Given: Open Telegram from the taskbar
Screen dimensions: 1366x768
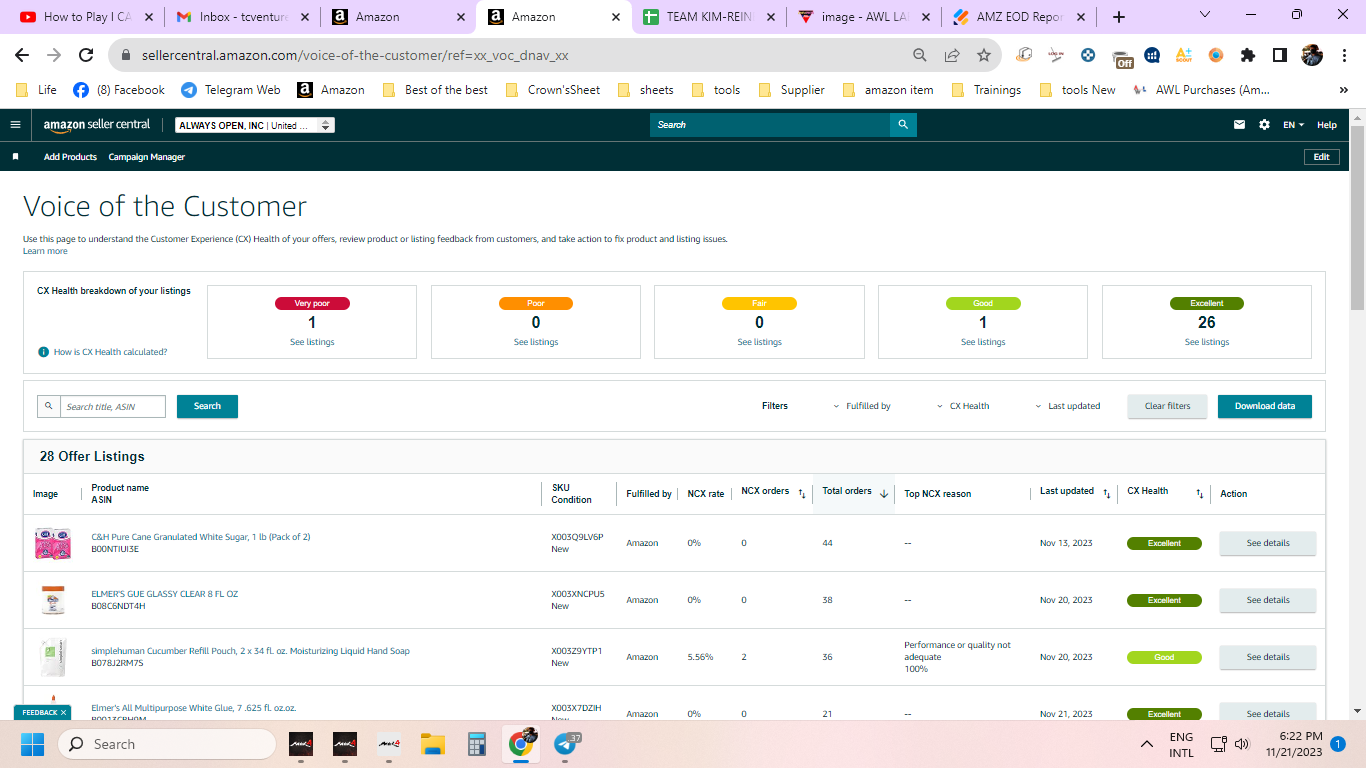Looking at the screenshot, I should 566,744.
